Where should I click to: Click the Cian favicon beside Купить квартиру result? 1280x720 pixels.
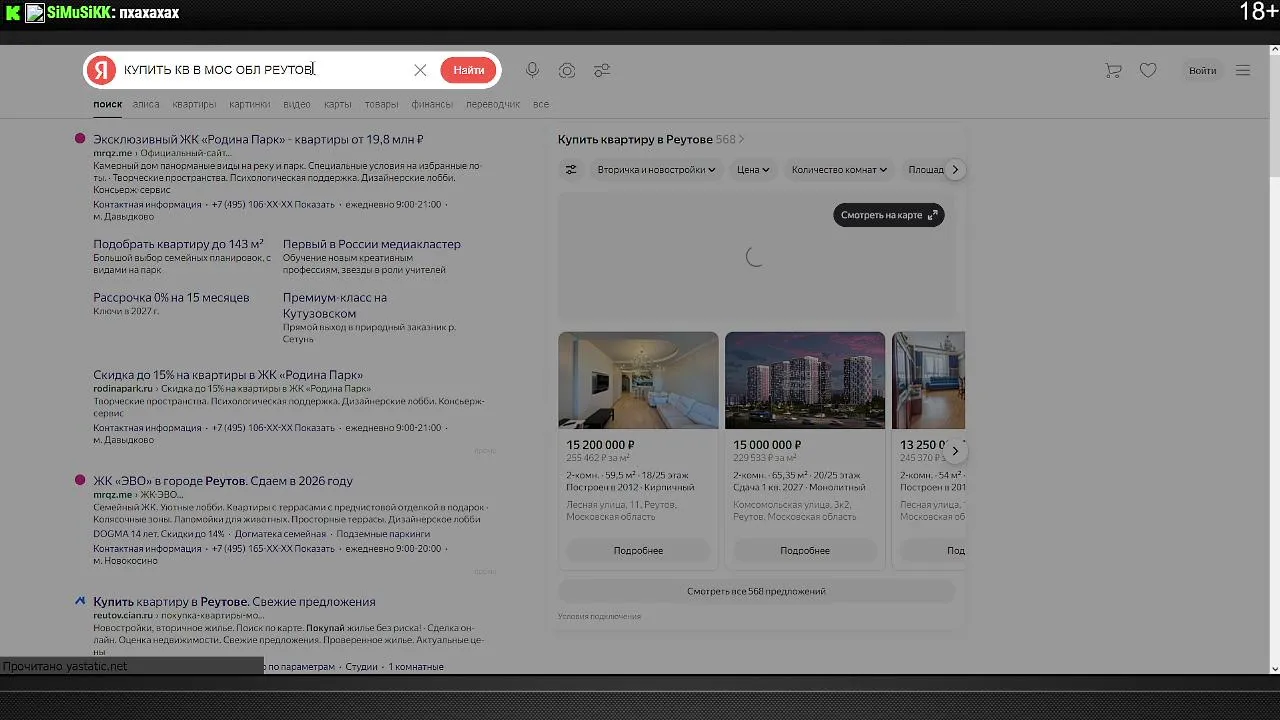click(80, 601)
